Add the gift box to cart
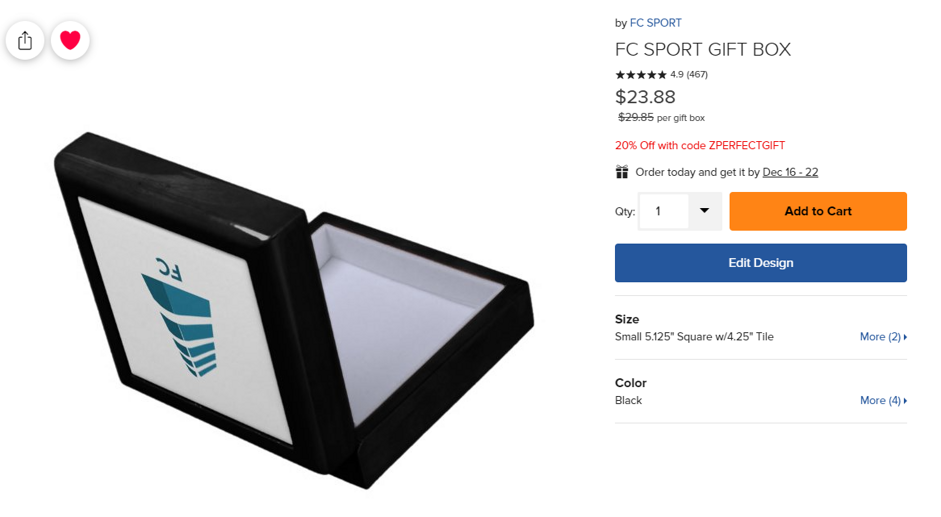941x517 pixels. (818, 211)
